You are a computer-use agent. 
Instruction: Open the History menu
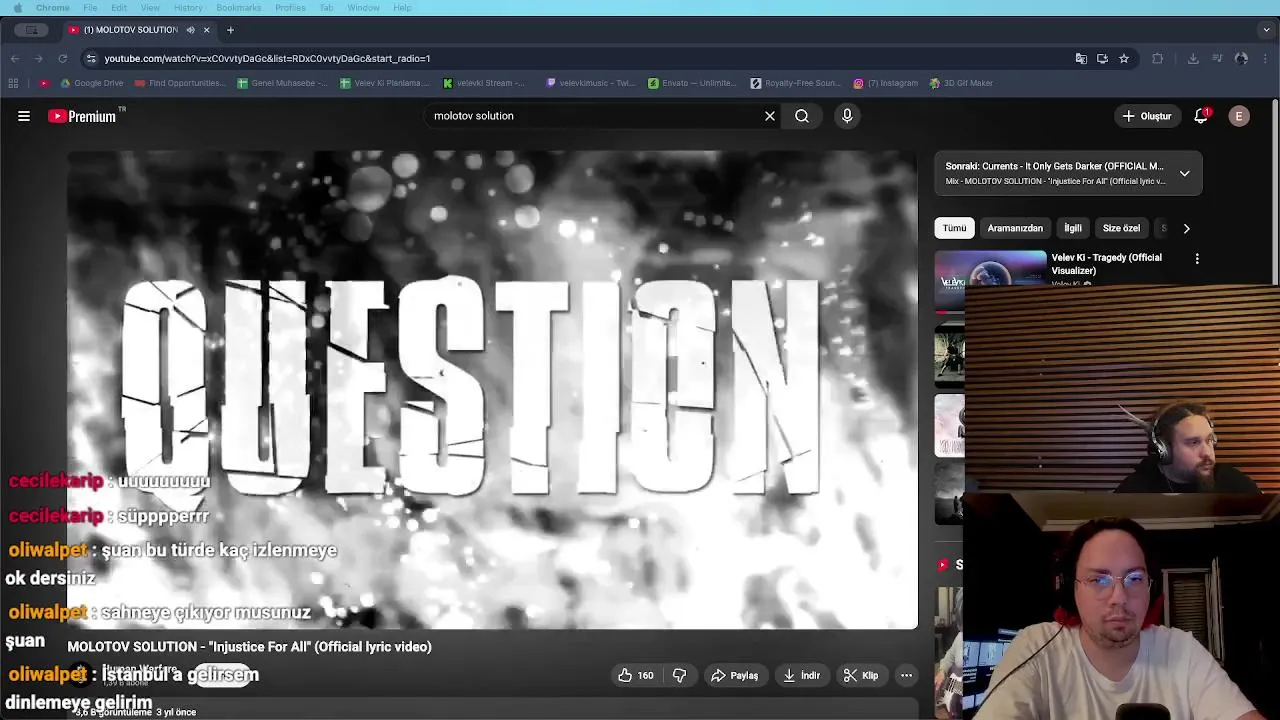click(188, 8)
